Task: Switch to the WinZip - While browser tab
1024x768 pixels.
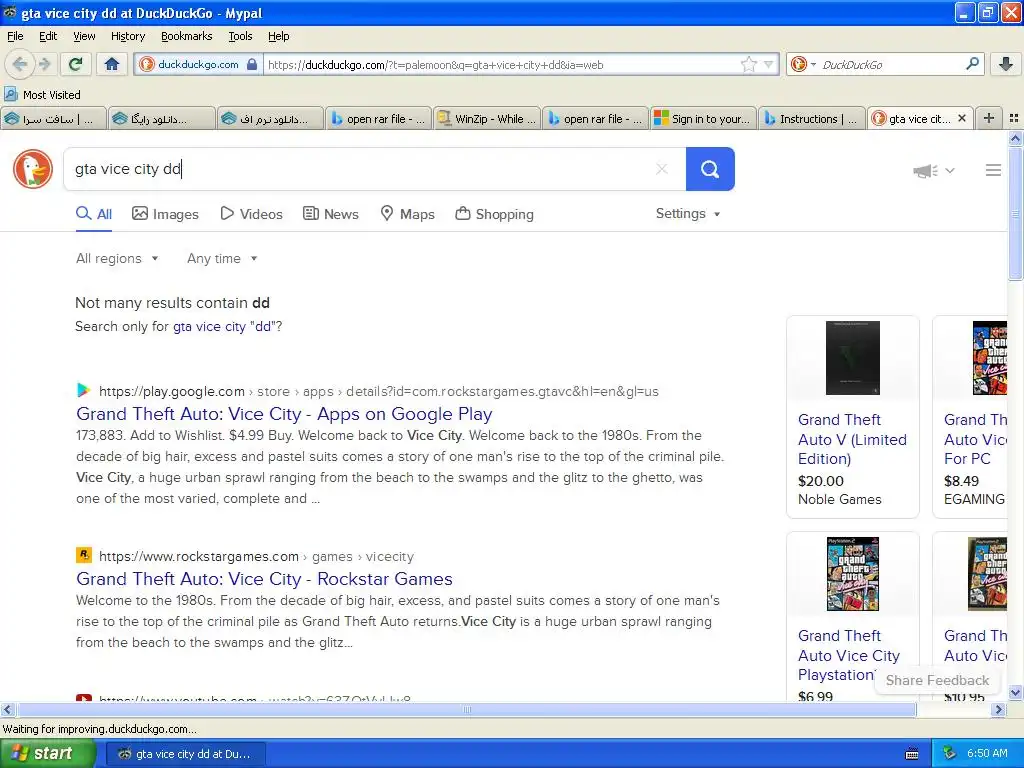Action: (487, 118)
